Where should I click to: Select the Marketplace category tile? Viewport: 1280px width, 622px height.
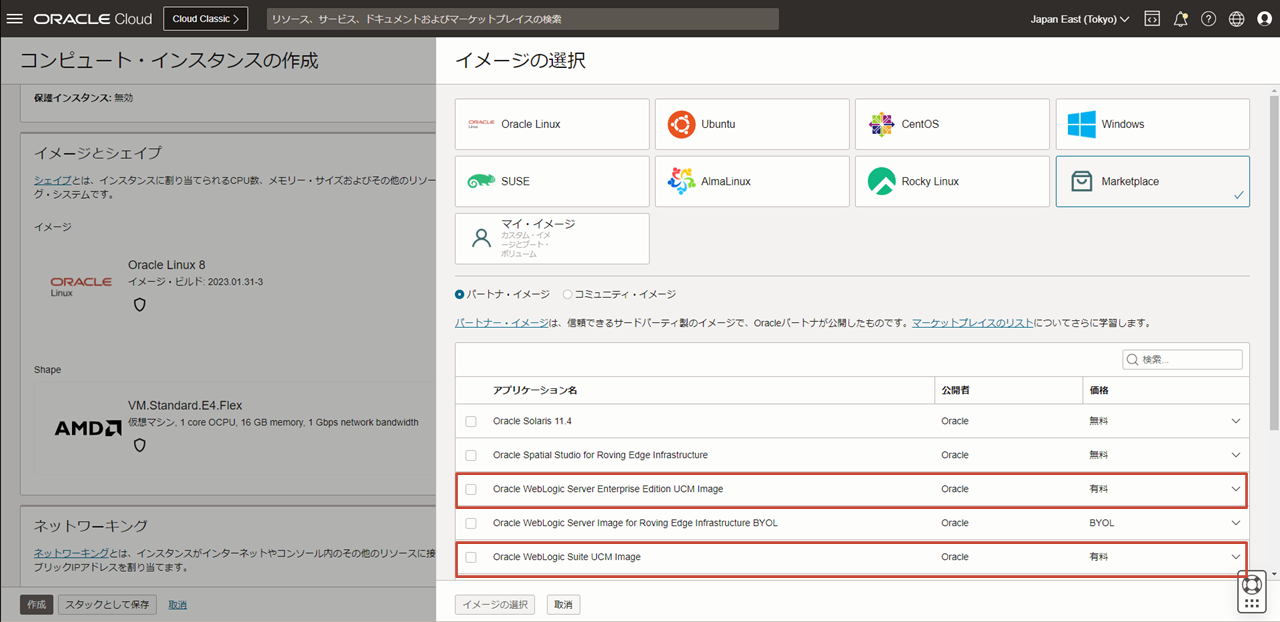click(1152, 181)
